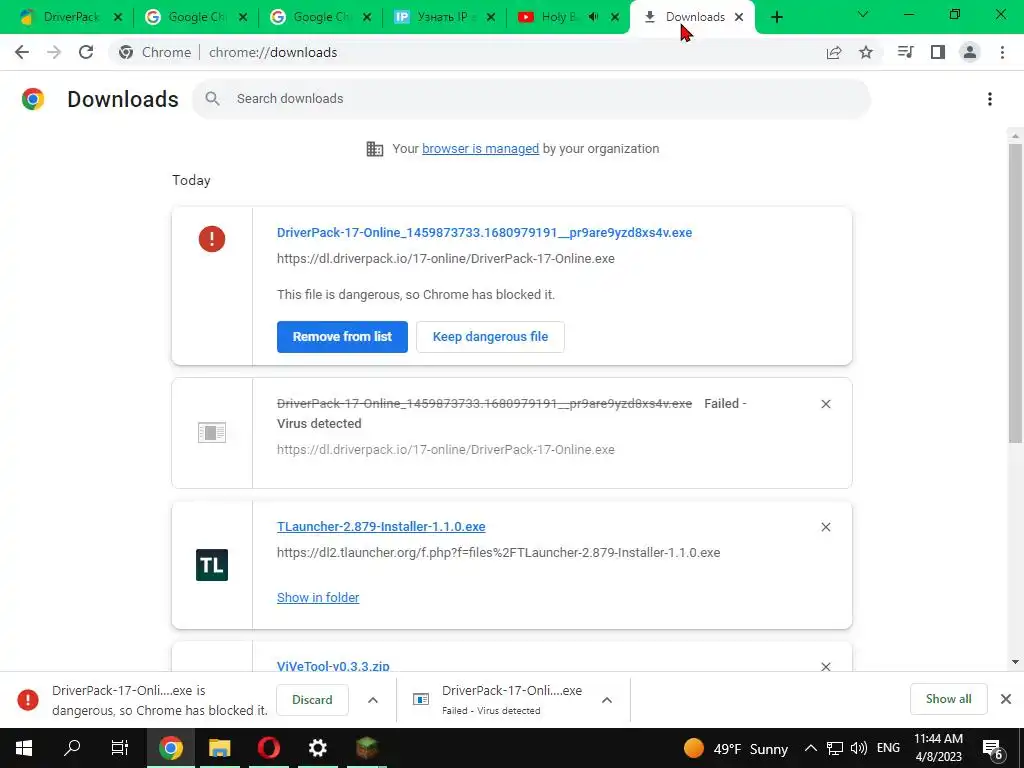Viewport: 1024px width, 768px height.
Task: Open the volume control in system tray
Action: point(859,748)
